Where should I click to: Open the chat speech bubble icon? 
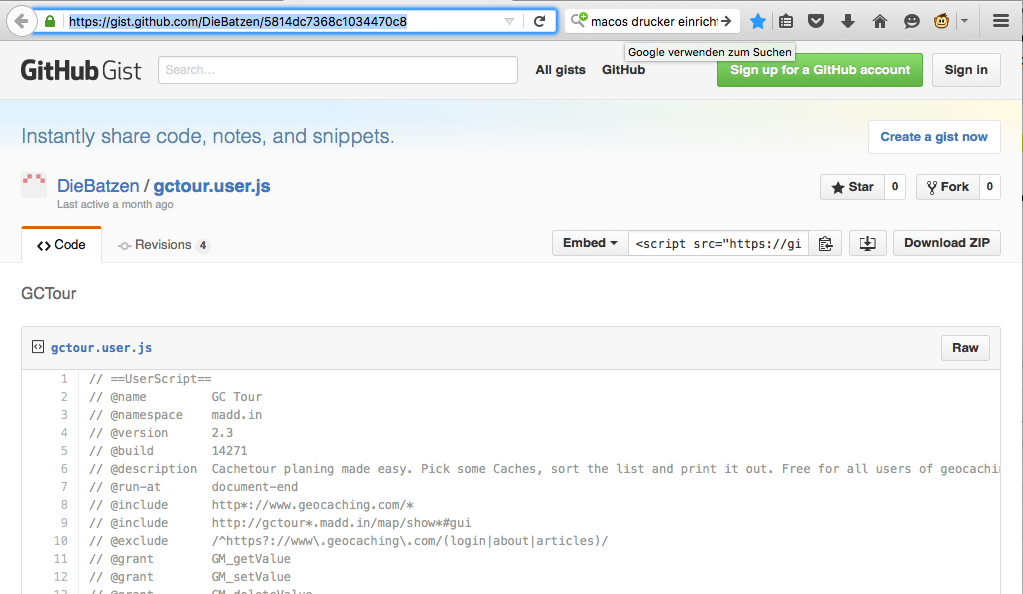click(x=911, y=22)
